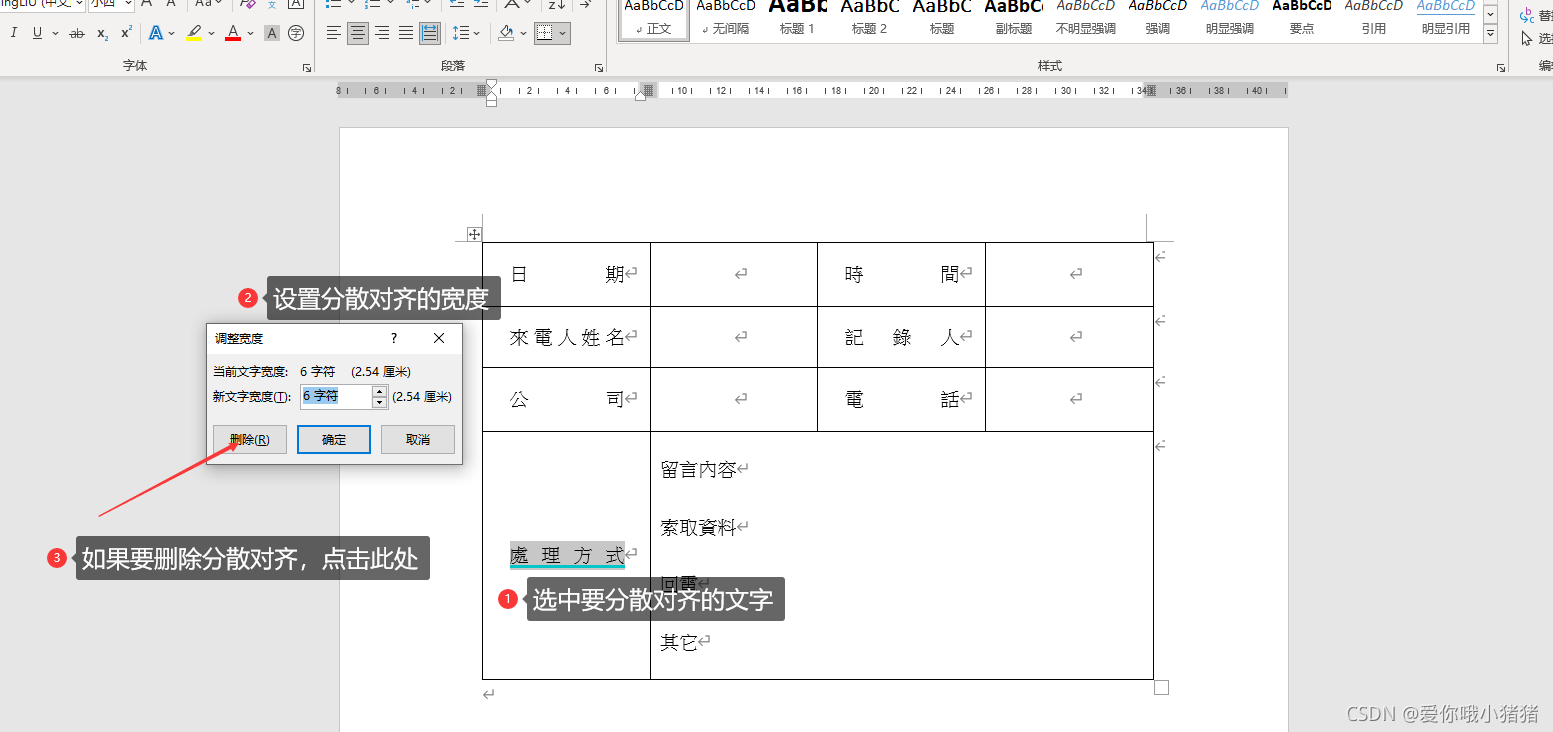Toggle character shading
The height and width of the screenshot is (732, 1553).
pyautogui.click(x=272, y=34)
